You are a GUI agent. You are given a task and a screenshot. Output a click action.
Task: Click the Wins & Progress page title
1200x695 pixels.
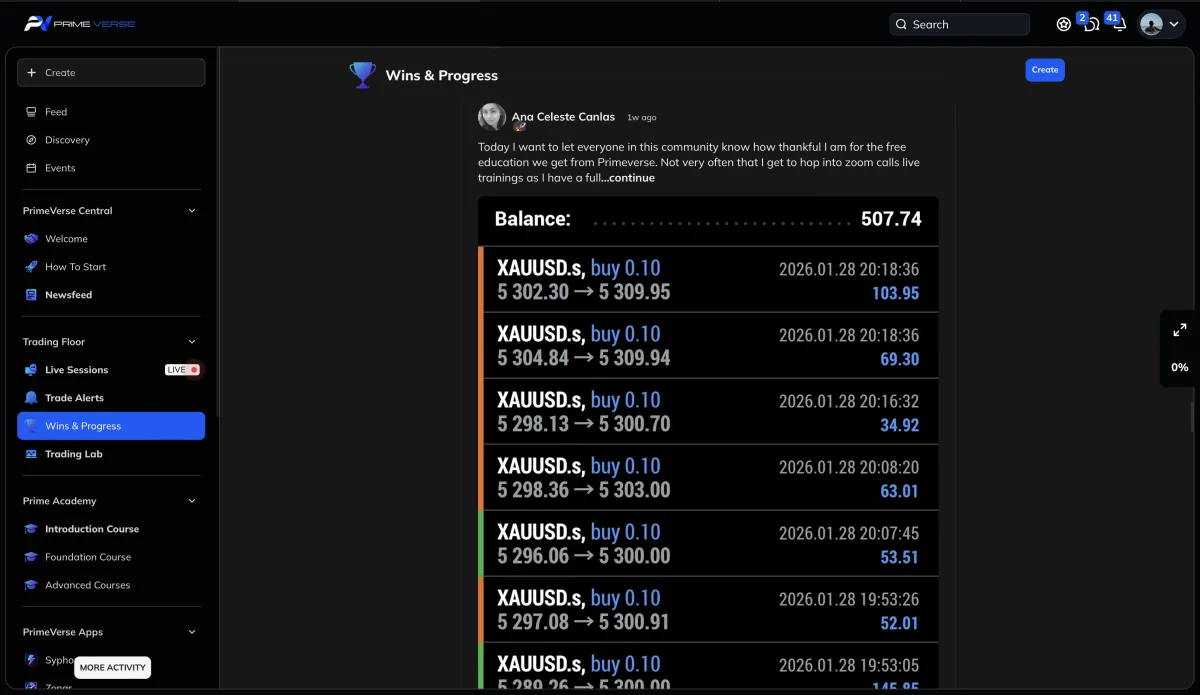[x=441, y=75]
